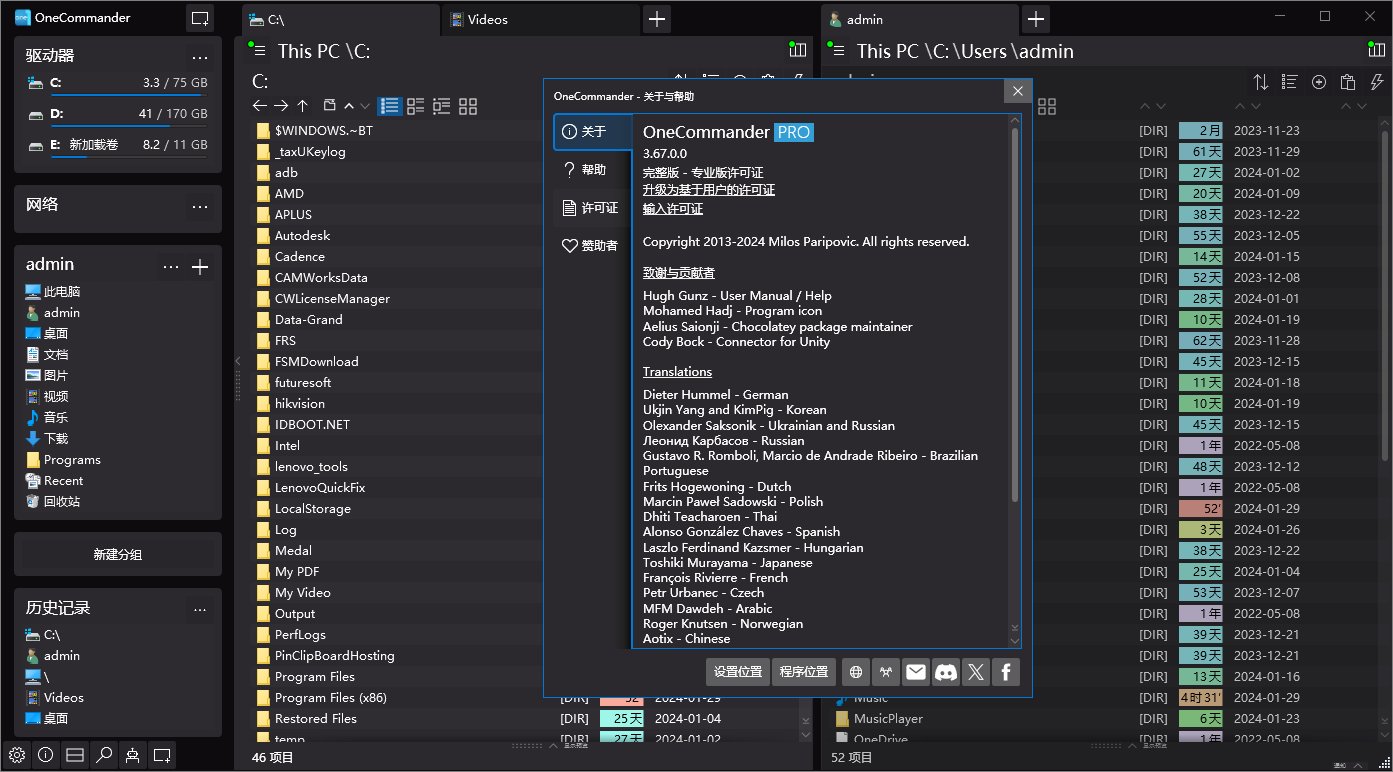Add a new tab in left pane

tap(656, 19)
